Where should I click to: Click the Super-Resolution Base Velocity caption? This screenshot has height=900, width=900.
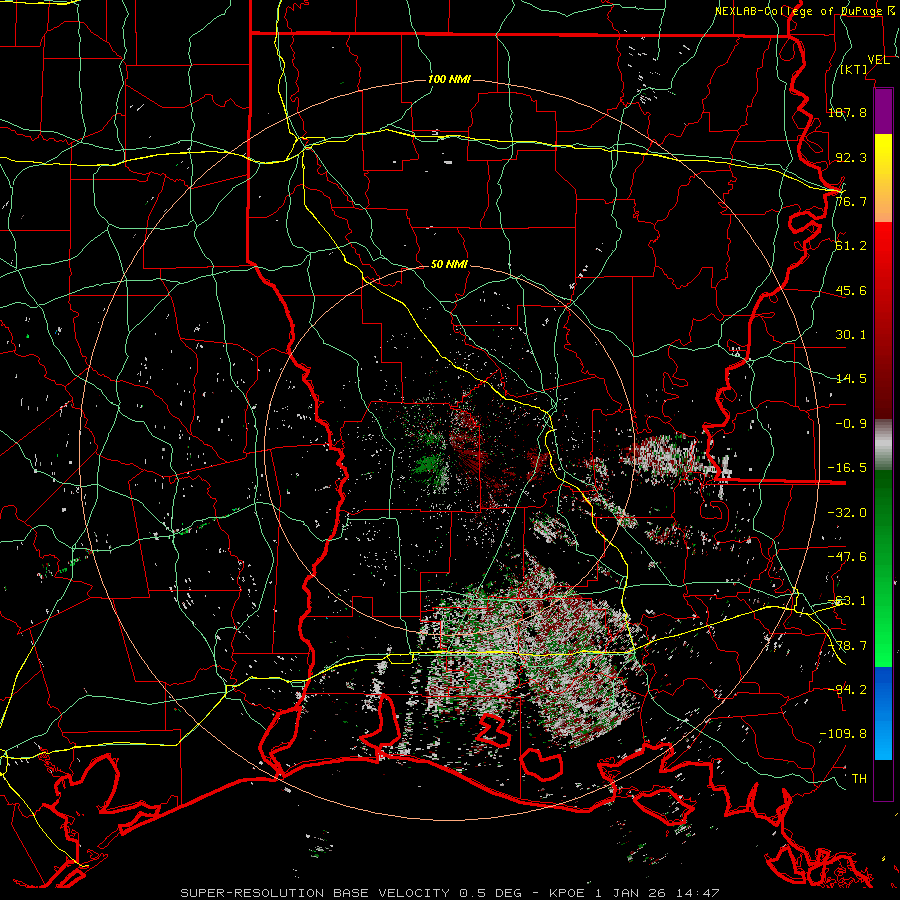click(449, 893)
